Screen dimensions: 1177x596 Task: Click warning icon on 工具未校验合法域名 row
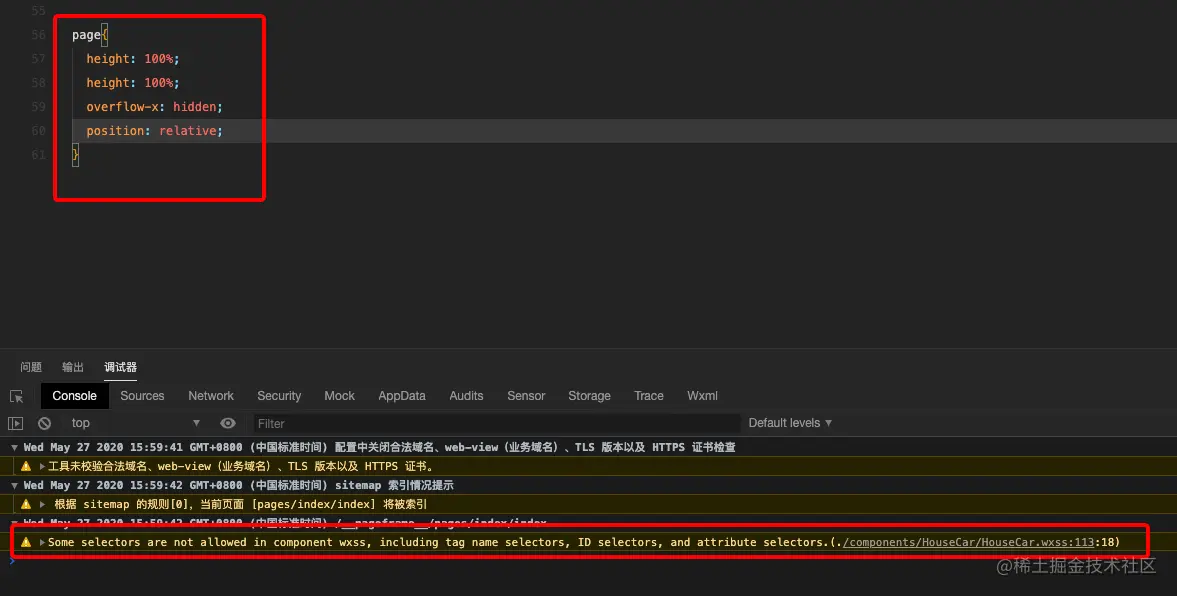coord(26,466)
